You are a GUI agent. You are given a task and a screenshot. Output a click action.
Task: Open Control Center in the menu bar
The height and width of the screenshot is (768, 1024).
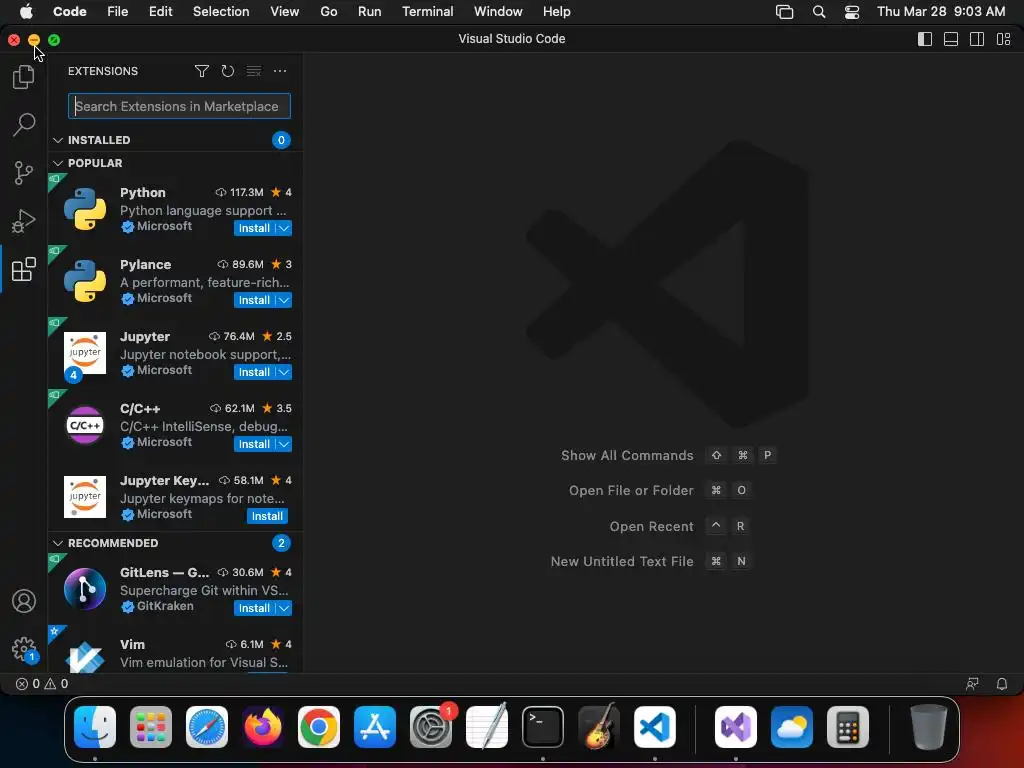coord(852,12)
